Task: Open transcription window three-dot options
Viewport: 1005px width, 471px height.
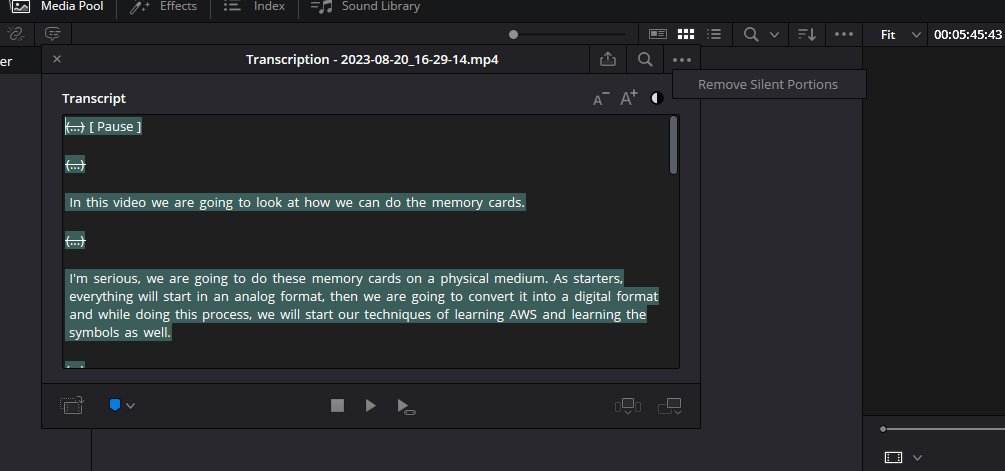Action: (682, 60)
